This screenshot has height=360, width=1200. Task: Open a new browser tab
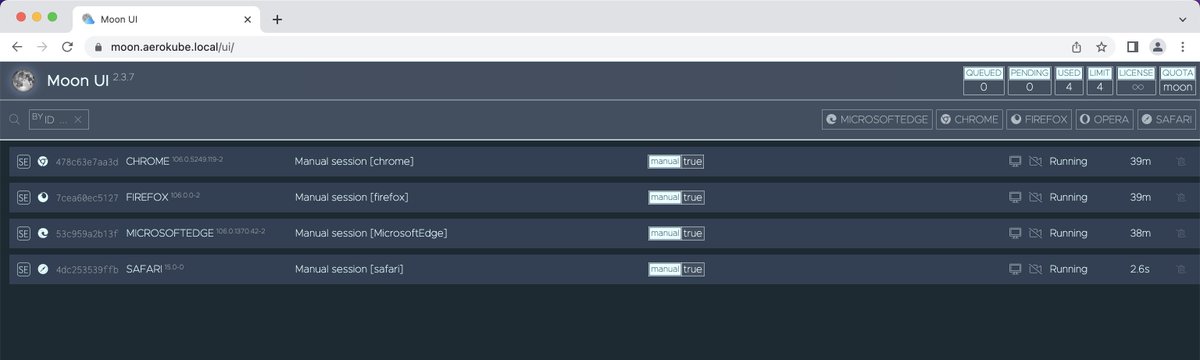pyautogui.click(x=277, y=19)
